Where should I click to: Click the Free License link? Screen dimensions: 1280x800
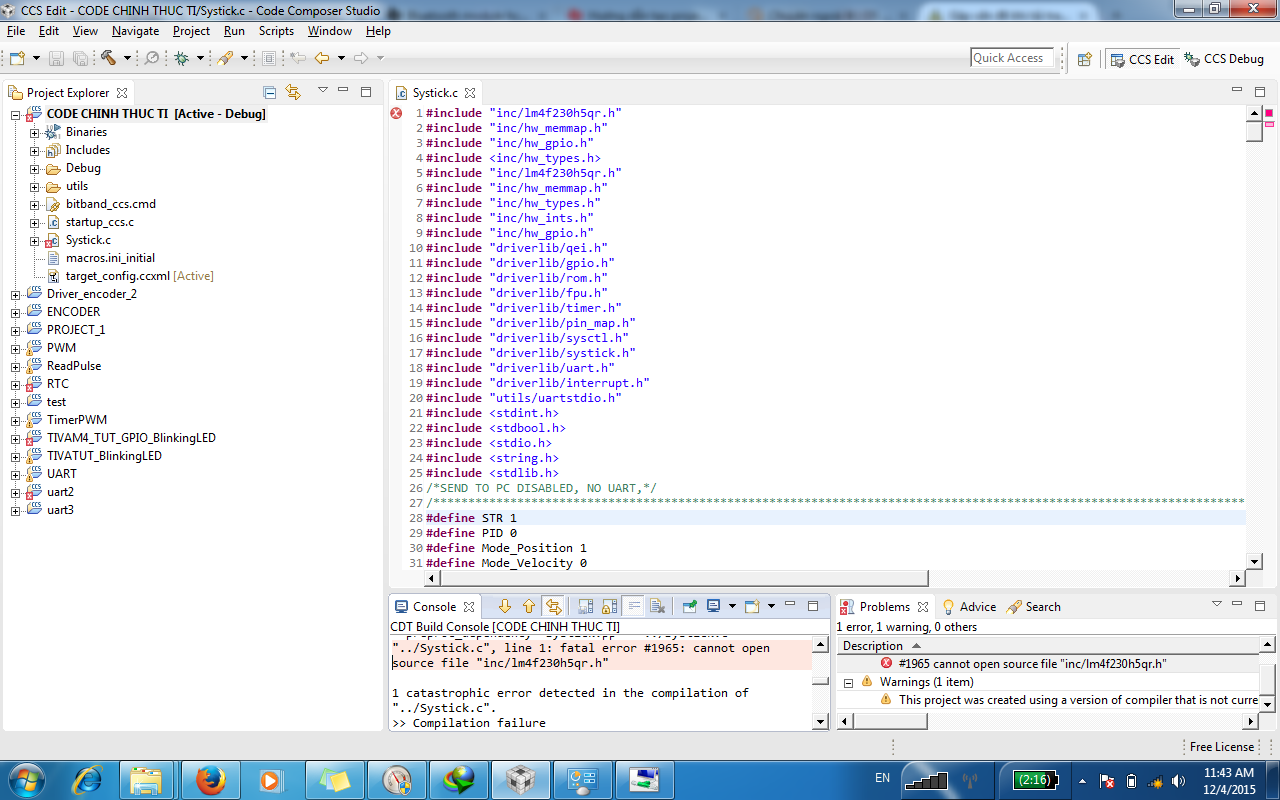pos(1220,746)
